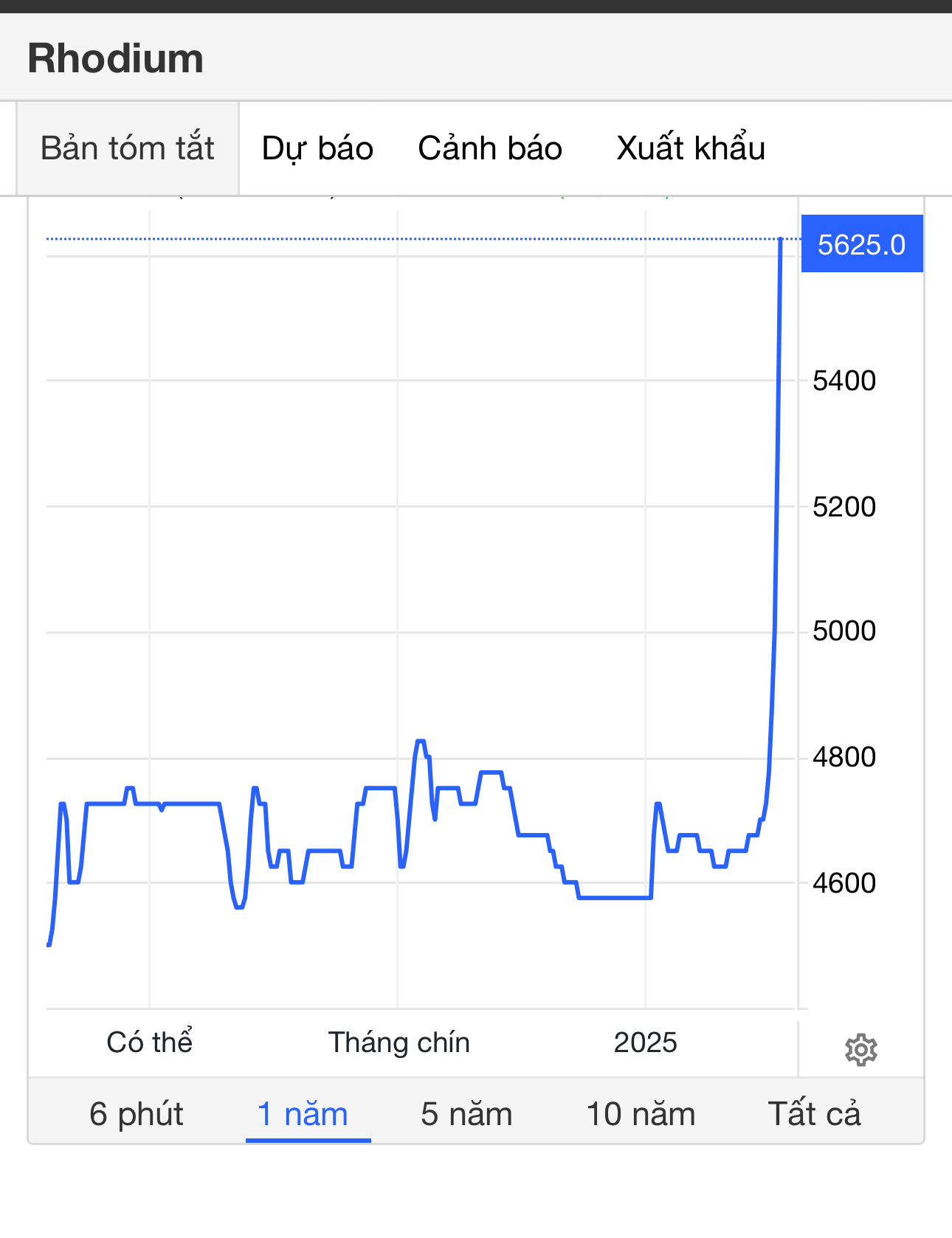Open chart settings gear icon

click(x=860, y=1050)
